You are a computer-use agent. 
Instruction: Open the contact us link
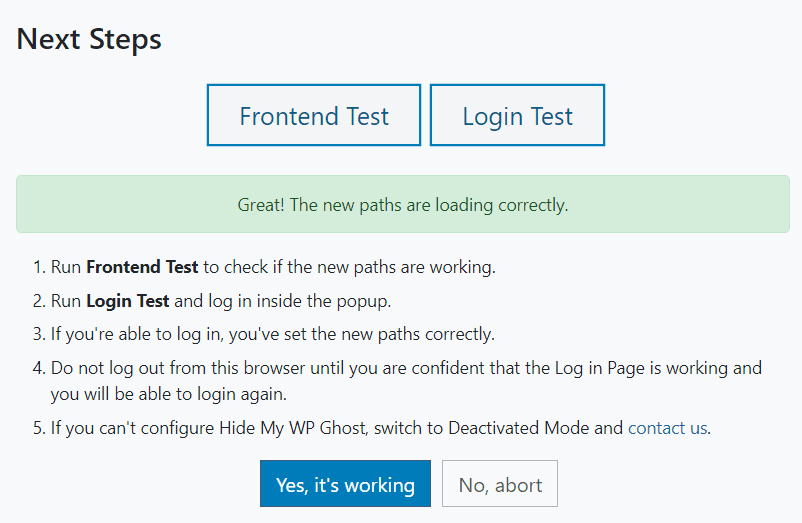pos(667,428)
